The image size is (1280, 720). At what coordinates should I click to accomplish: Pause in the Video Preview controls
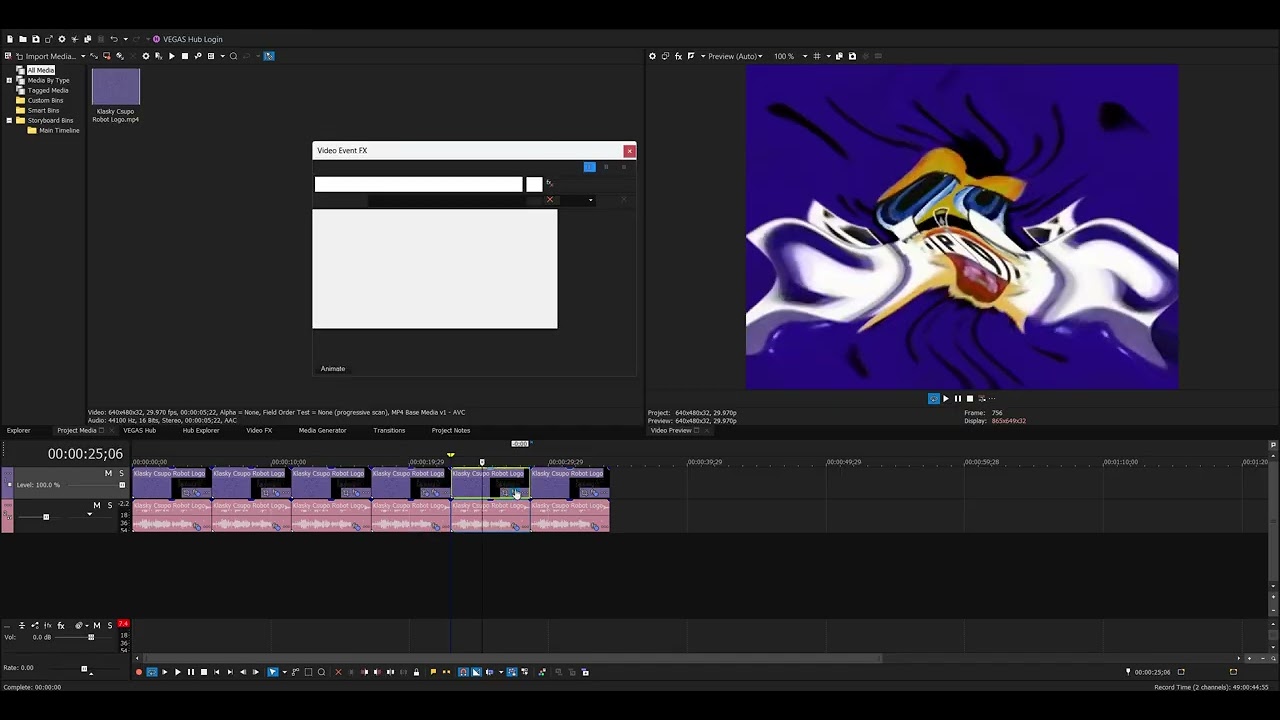[x=957, y=398]
